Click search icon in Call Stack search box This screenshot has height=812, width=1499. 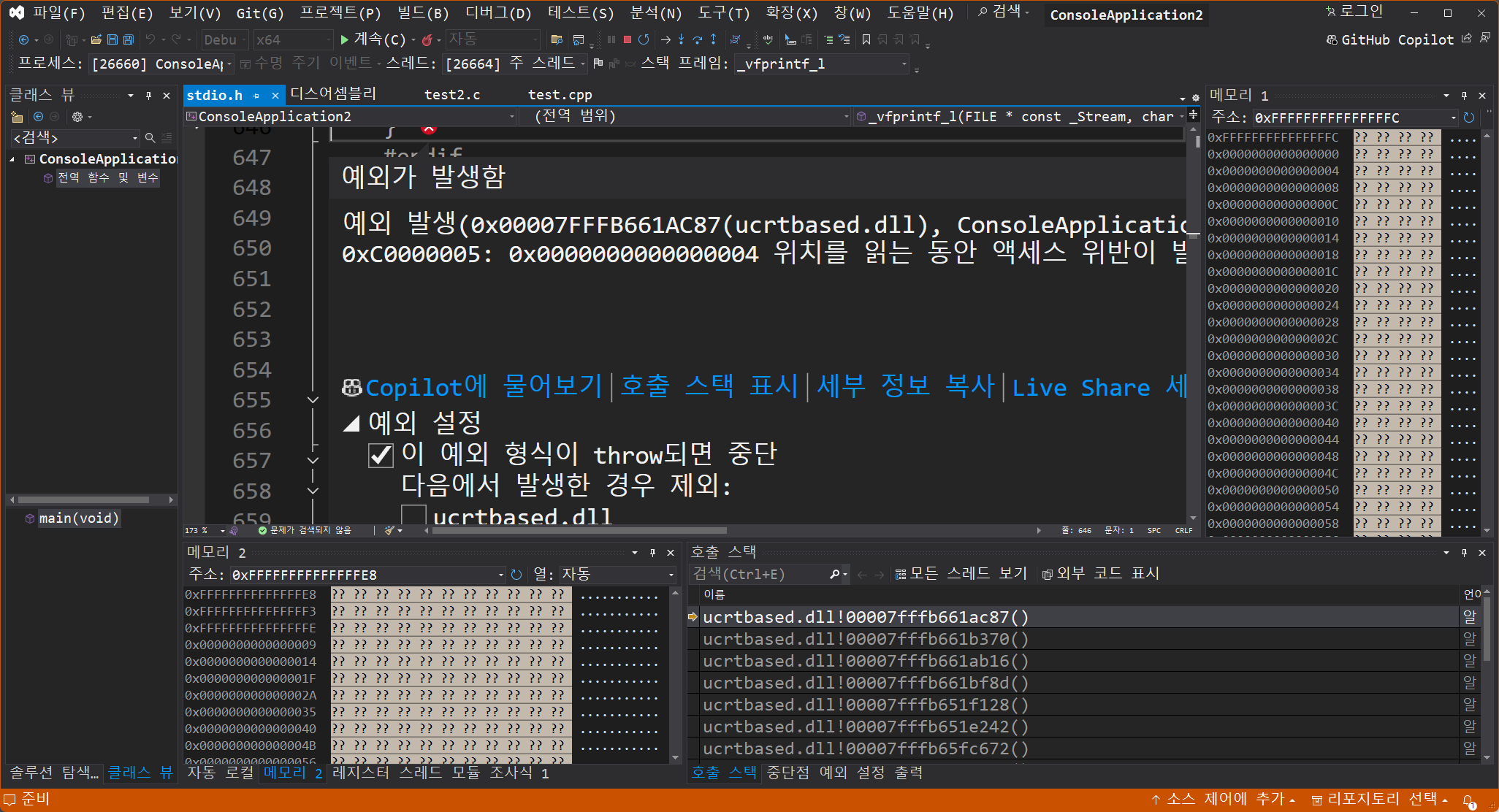pos(835,574)
